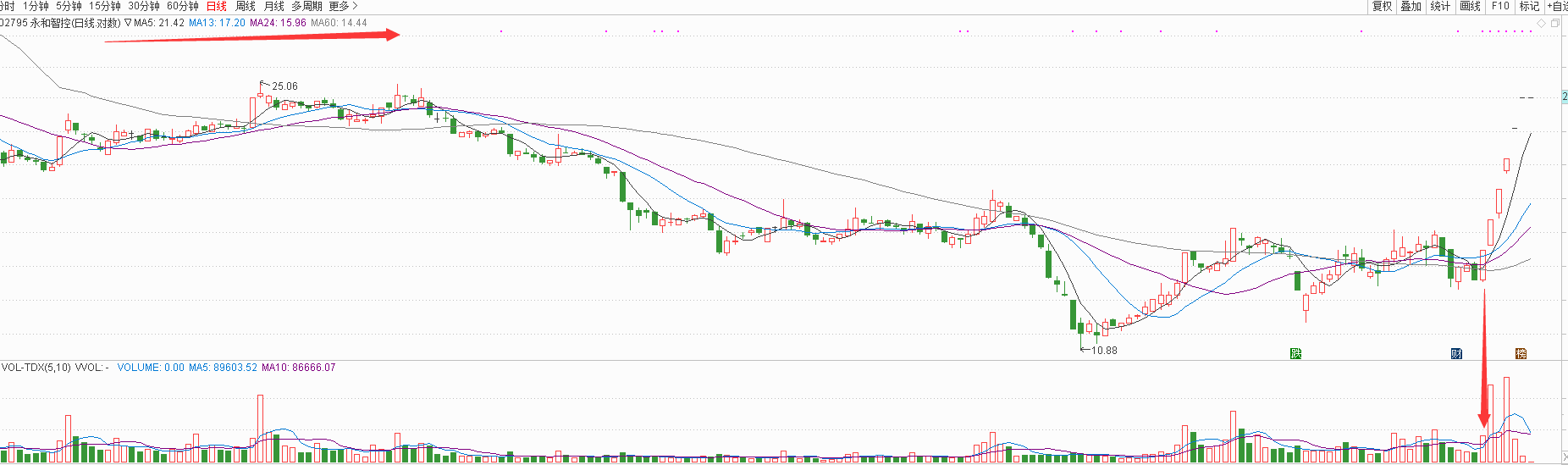This screenshot has height=465, width=1568.
Task: Click the brown 榜 ranking marker icon
Action: pos(1521,353)
